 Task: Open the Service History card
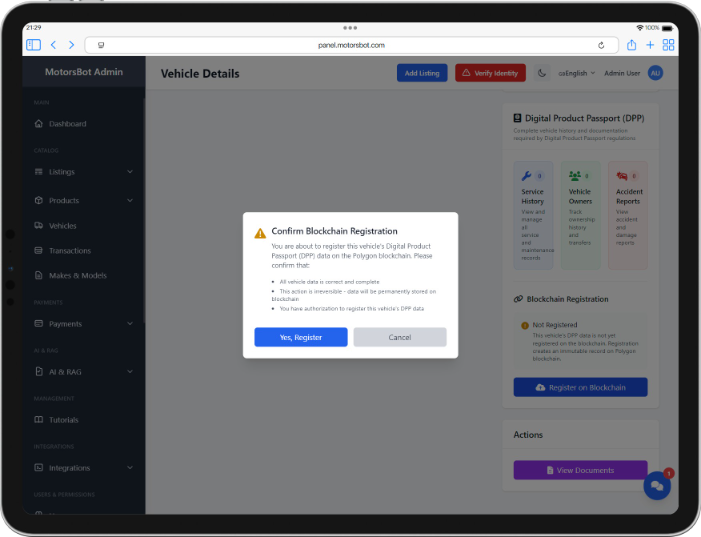pyautogui.click(x=532, y=214)
